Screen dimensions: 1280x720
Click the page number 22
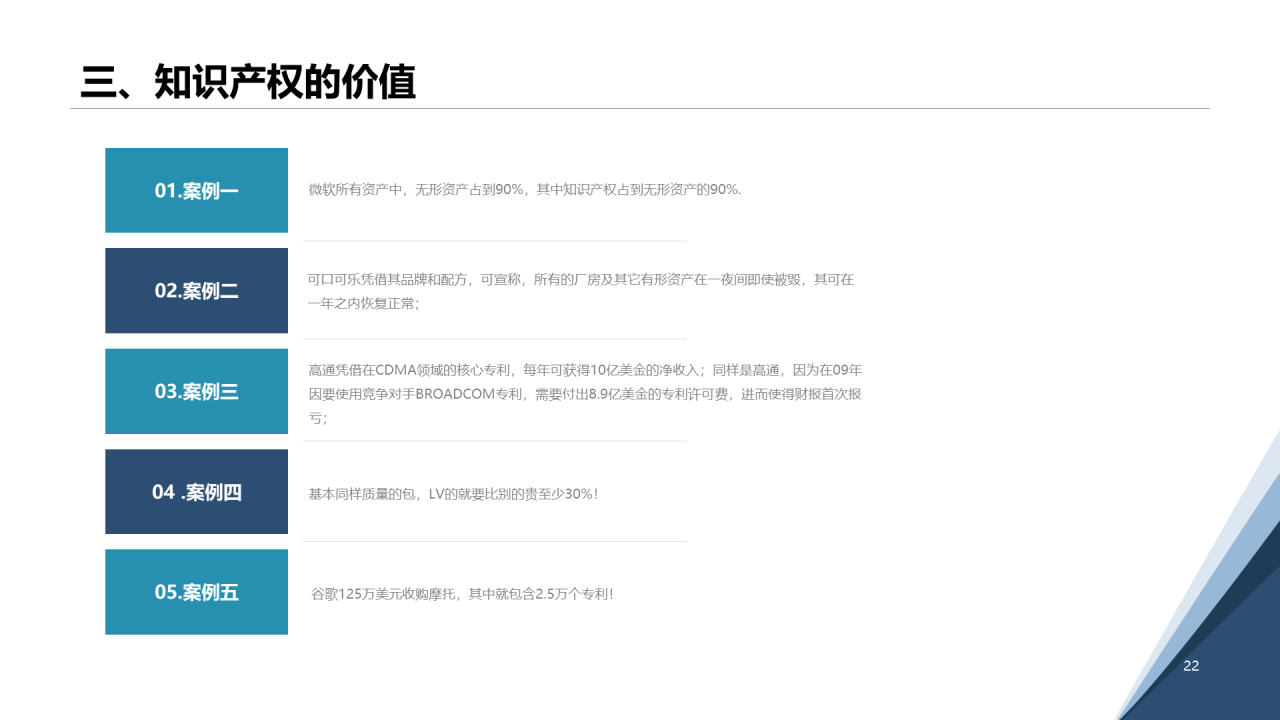click(x=1192, y=665)
